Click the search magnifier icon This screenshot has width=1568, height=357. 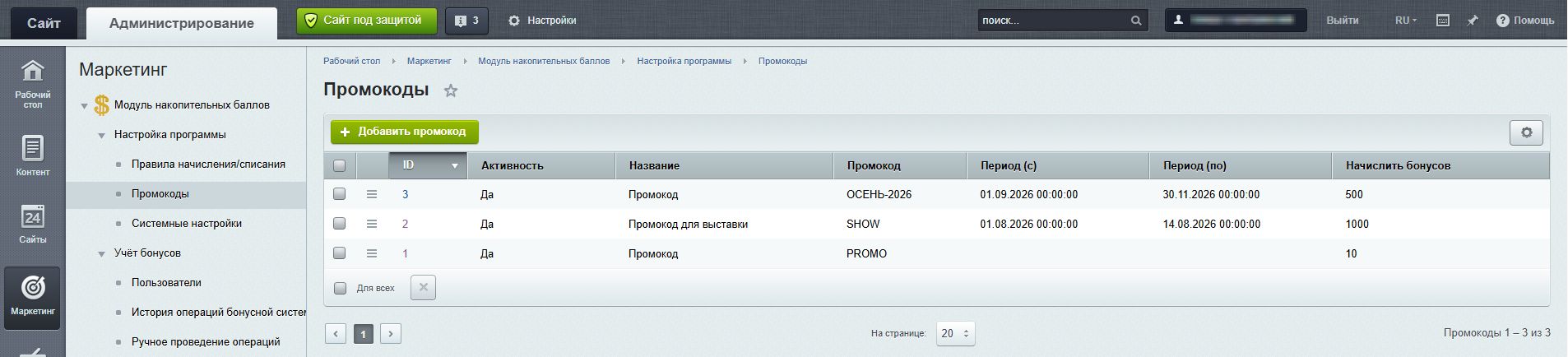coord(1136,21)
